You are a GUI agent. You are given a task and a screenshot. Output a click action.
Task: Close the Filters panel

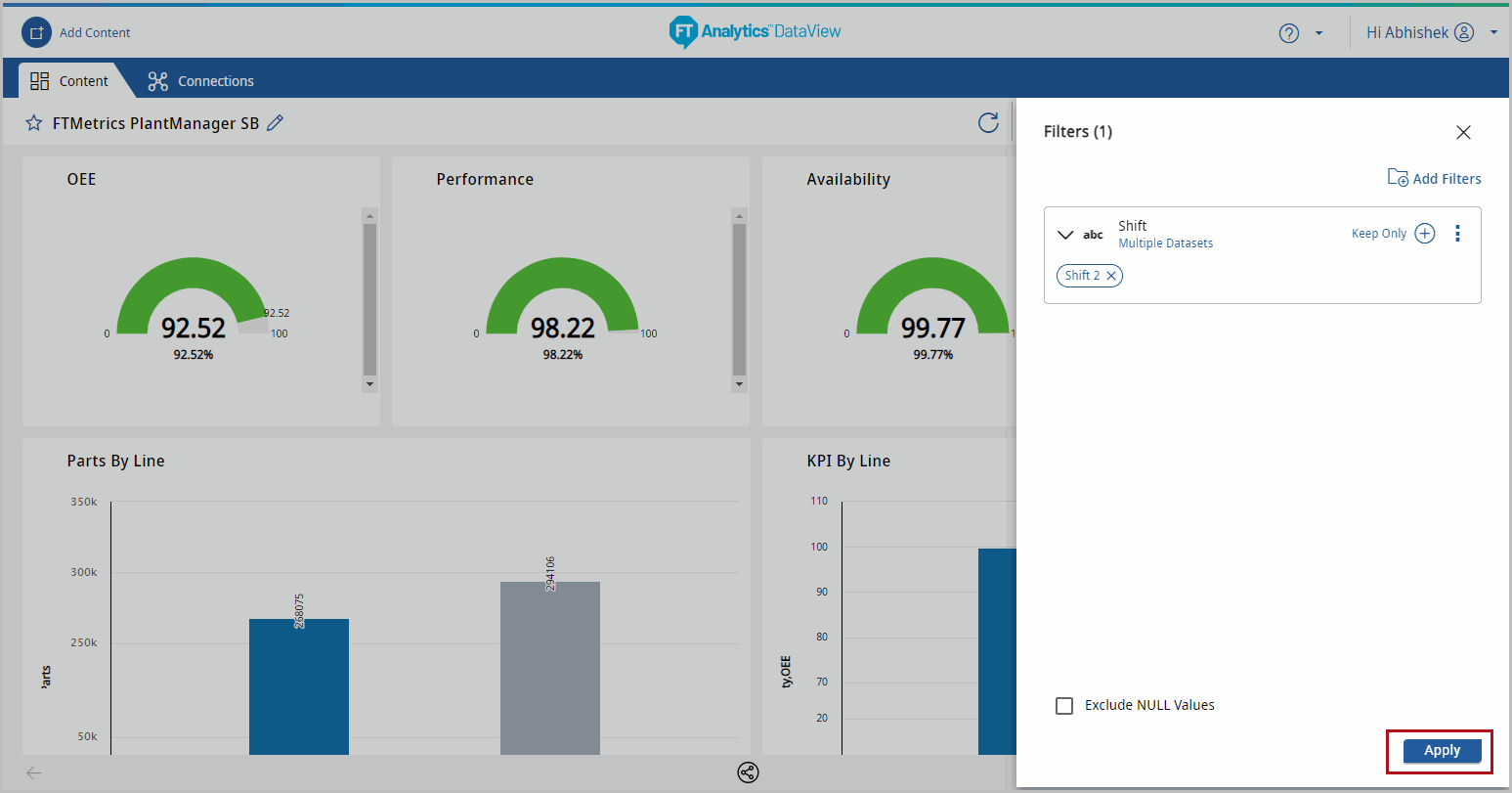pyautogui.click(x=1463, y=132)
